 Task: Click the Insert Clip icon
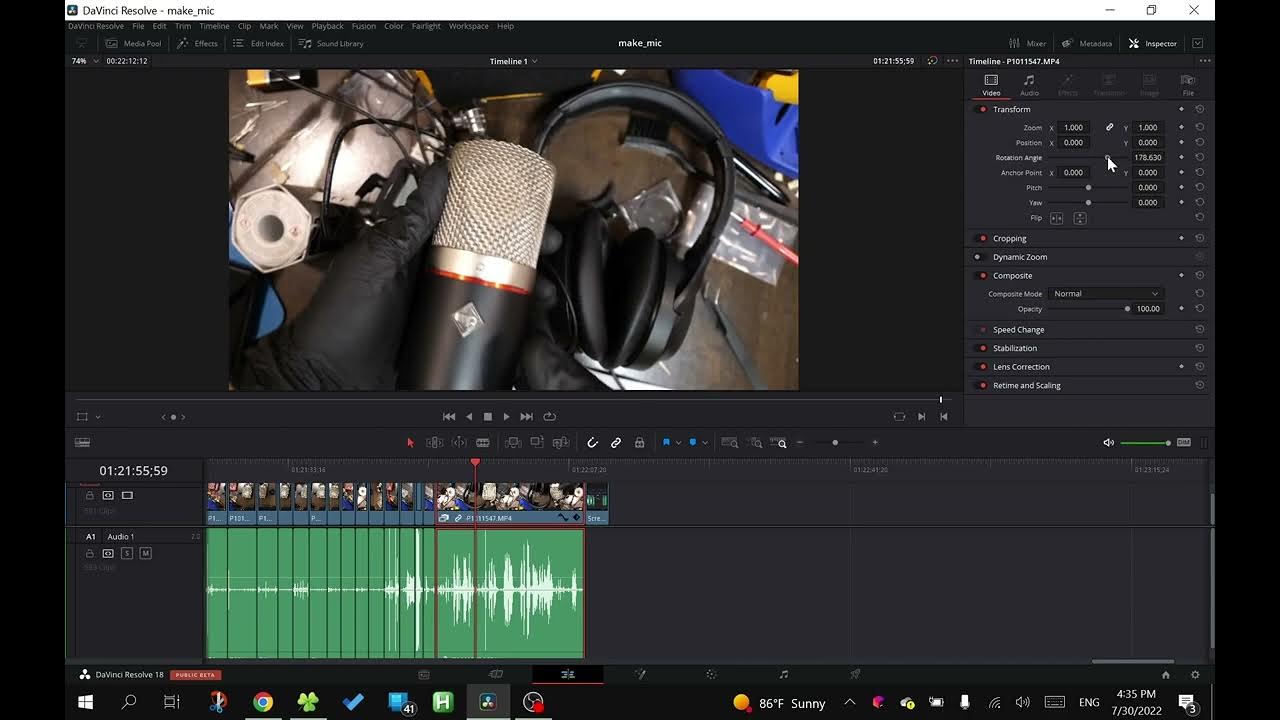point(513,442)
